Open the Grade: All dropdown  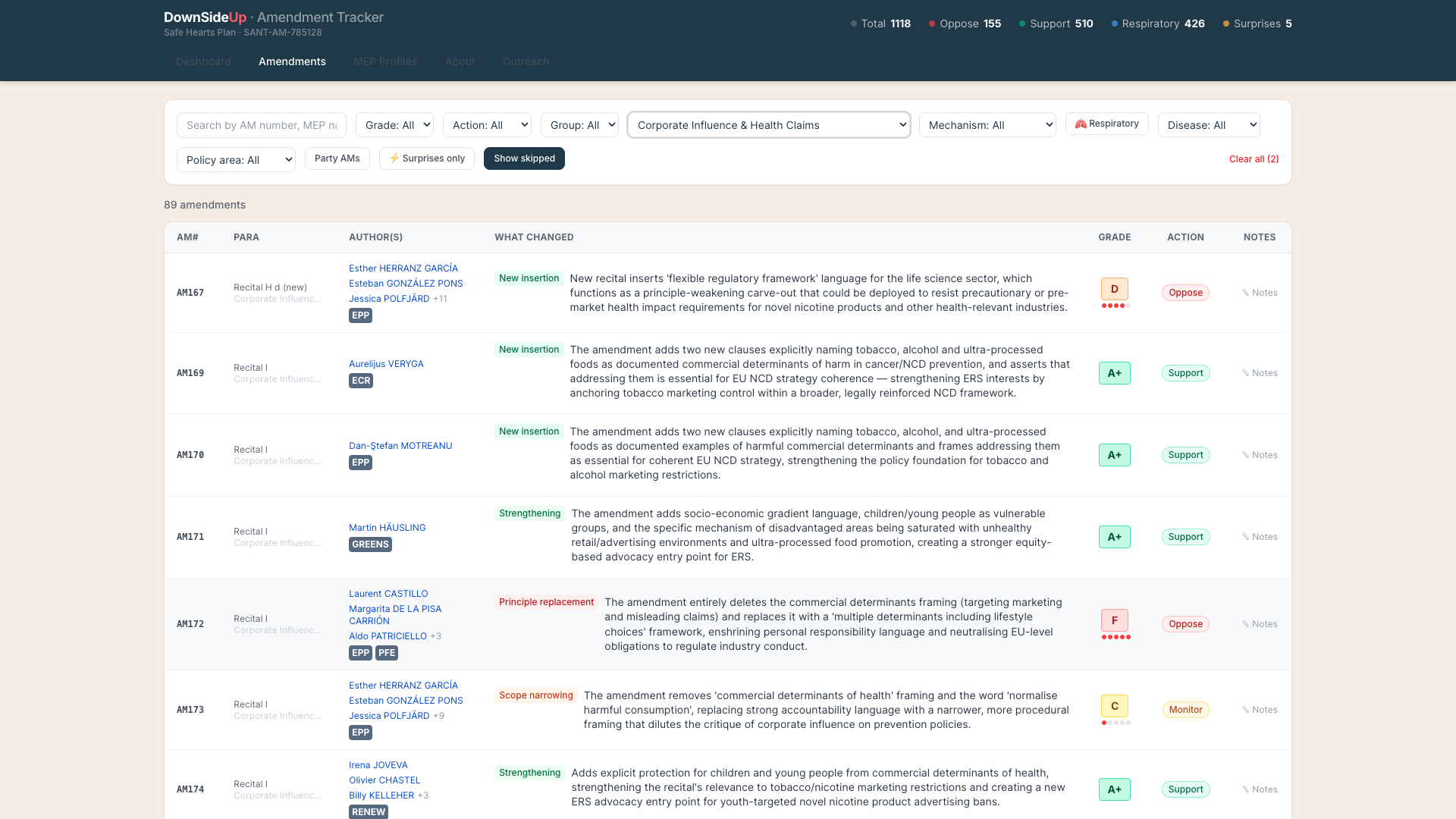pyautogui.click(x=394, y=125)
